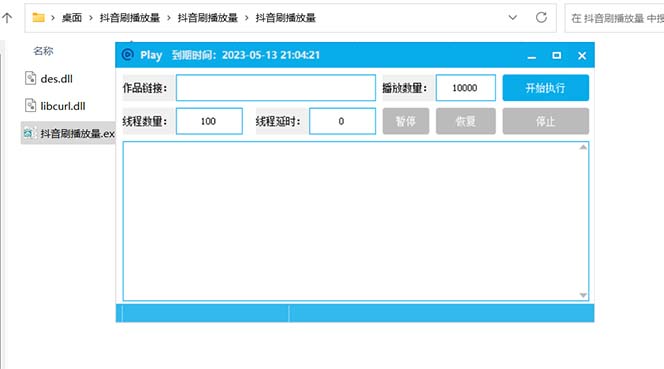Click the 开始执行 button
Image resolution: width=664 pixels, height=369 pixels.
pos(545,88)
